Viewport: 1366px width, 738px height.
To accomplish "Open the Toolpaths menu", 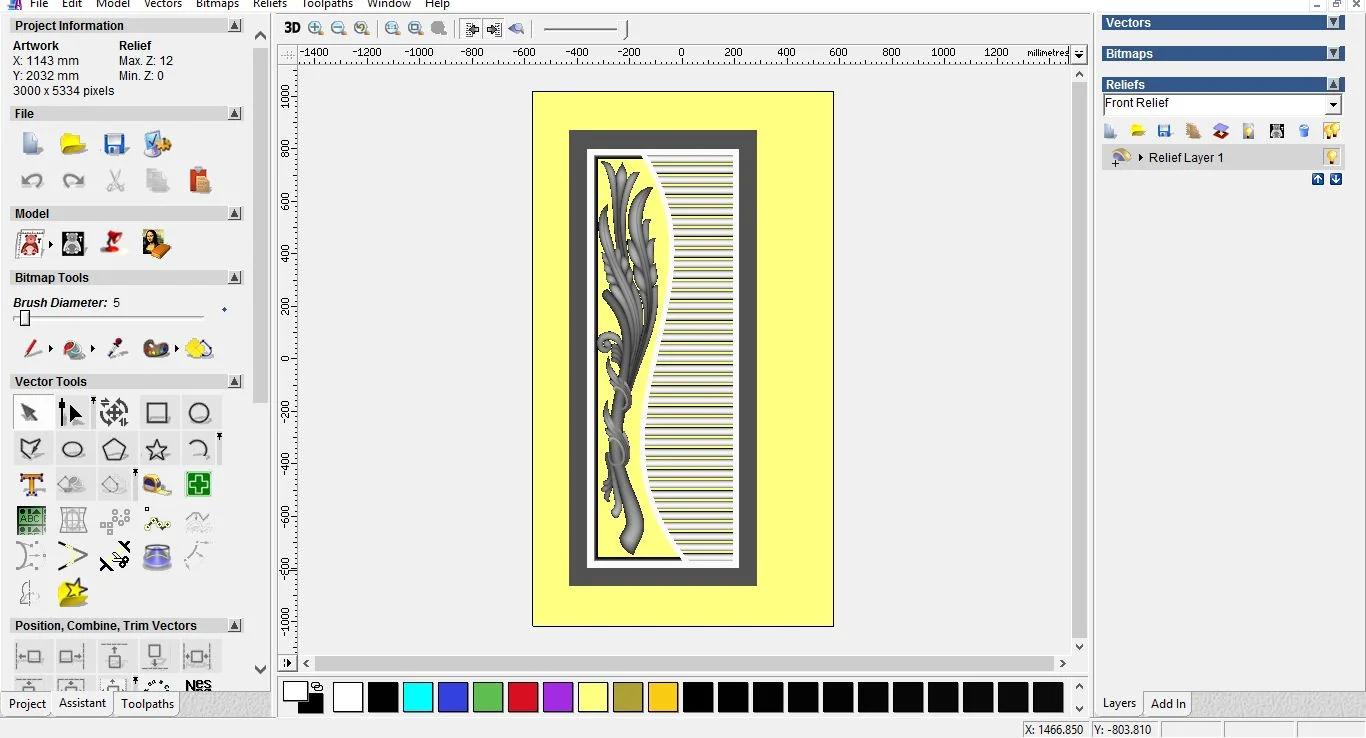I will tap(327, 4).
